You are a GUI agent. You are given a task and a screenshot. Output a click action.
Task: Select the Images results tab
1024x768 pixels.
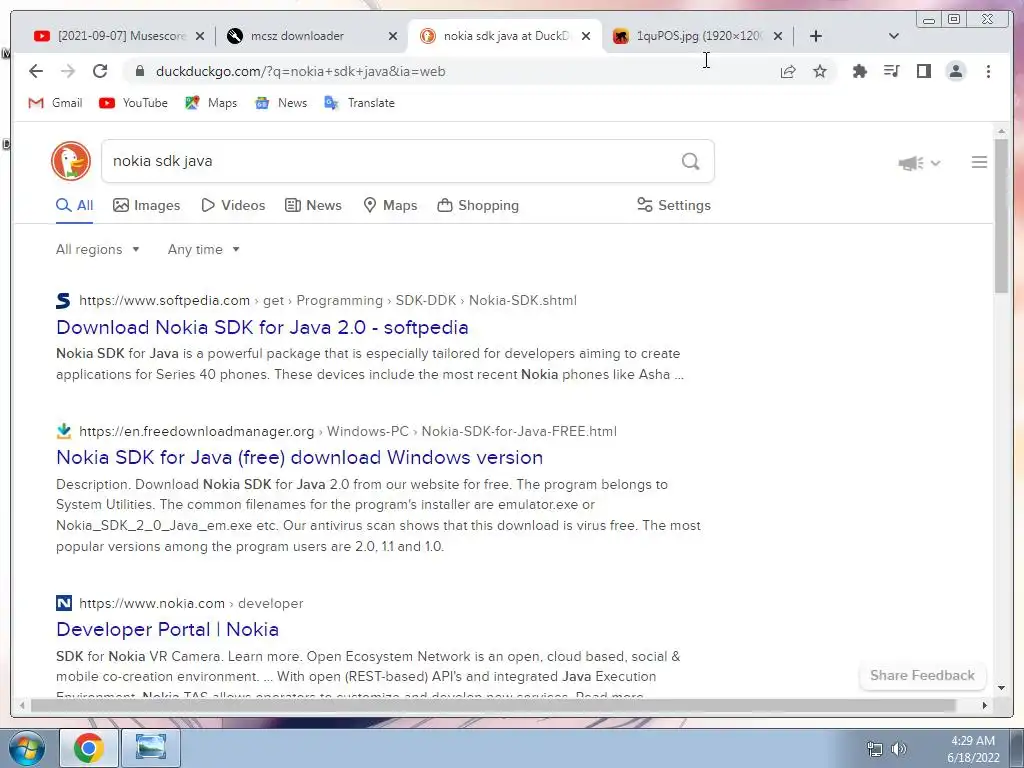146,205
